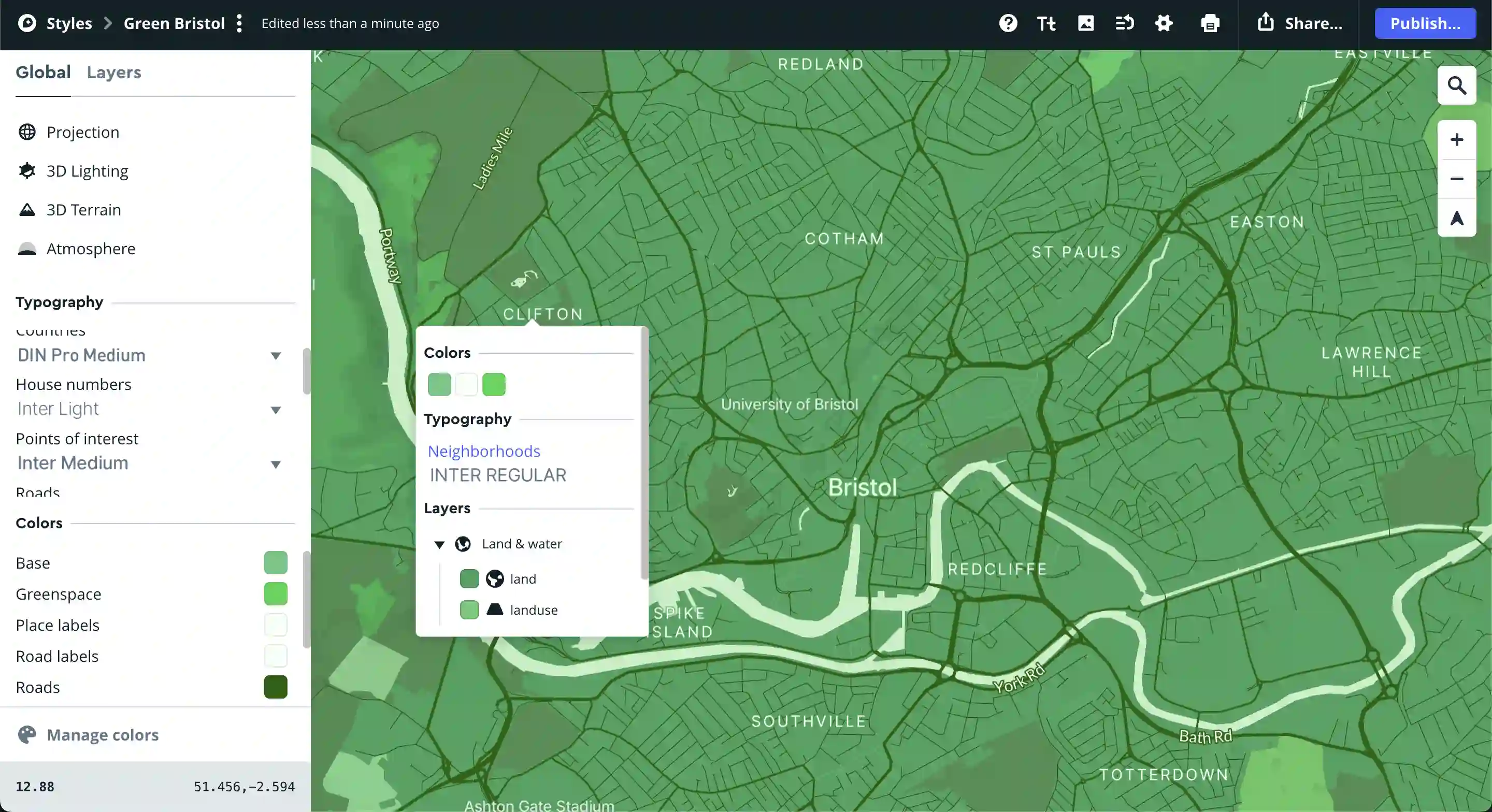Go to Styles breadcrumb
This screenshot has width=1492, height=812.
click(69, 23)
